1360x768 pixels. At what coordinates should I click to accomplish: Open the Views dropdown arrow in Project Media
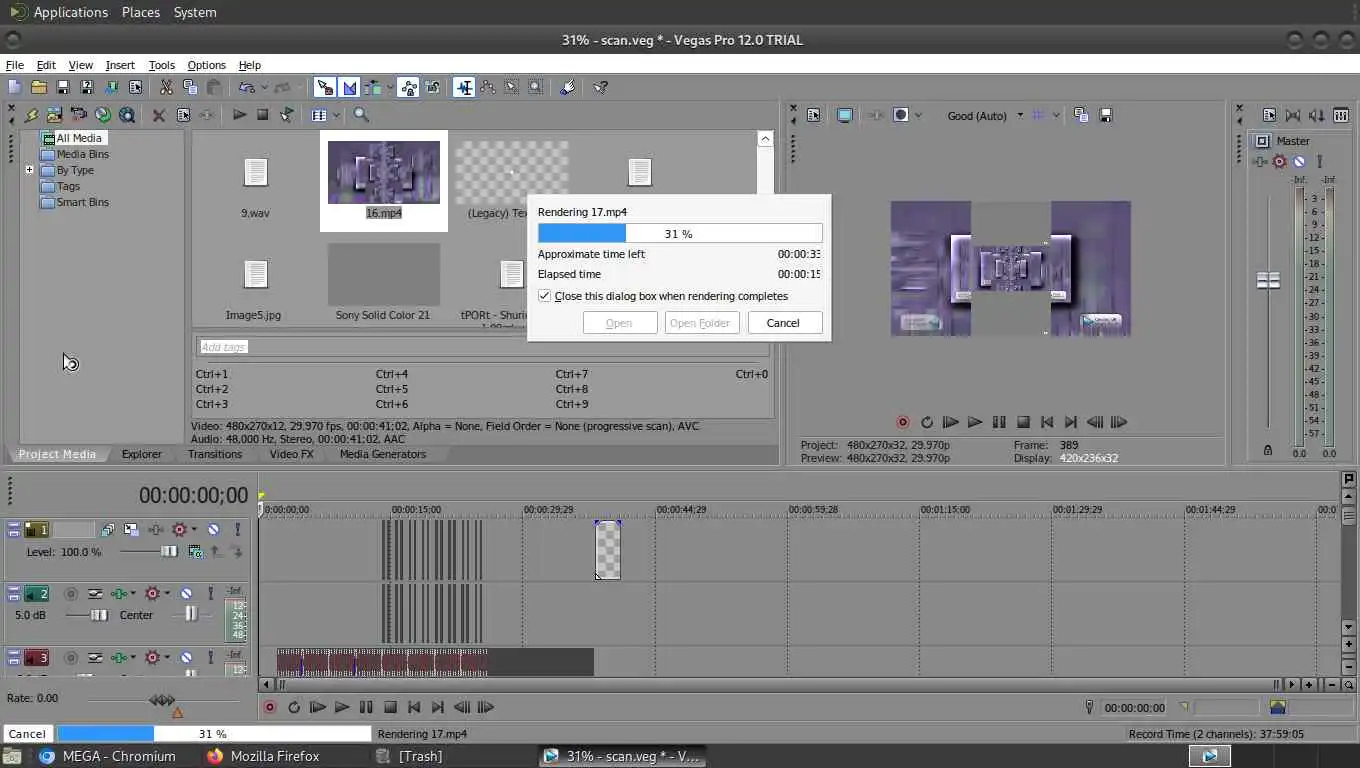[336, 115]
